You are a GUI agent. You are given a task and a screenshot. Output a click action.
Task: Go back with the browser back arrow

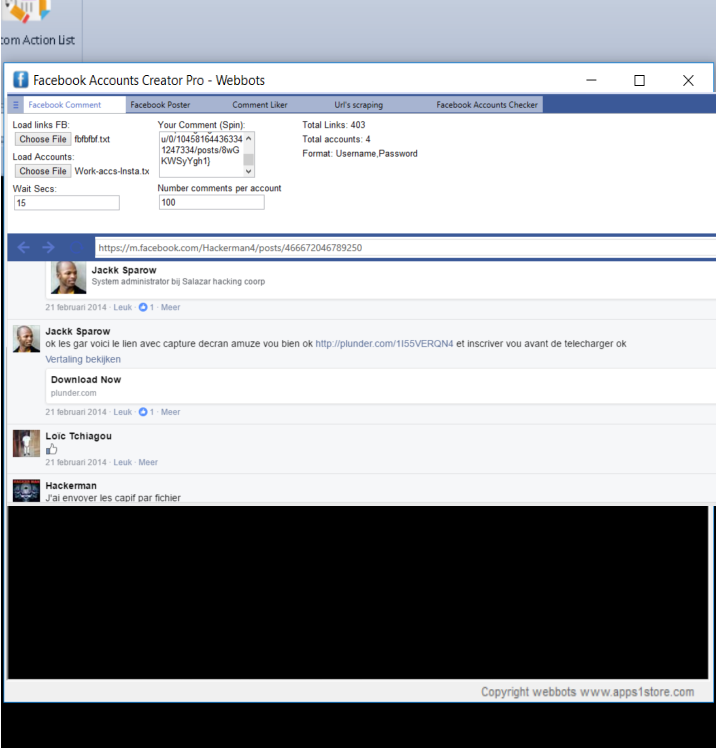pyautogui.click(x=23, y=247)
